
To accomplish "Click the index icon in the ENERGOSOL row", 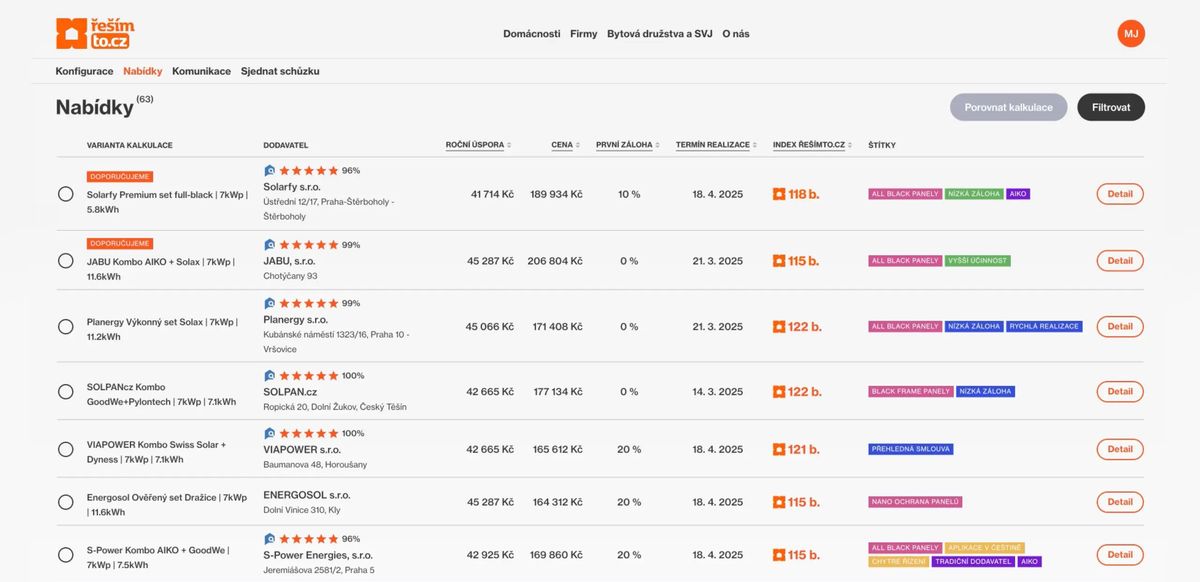I will [x=779, y=502].
